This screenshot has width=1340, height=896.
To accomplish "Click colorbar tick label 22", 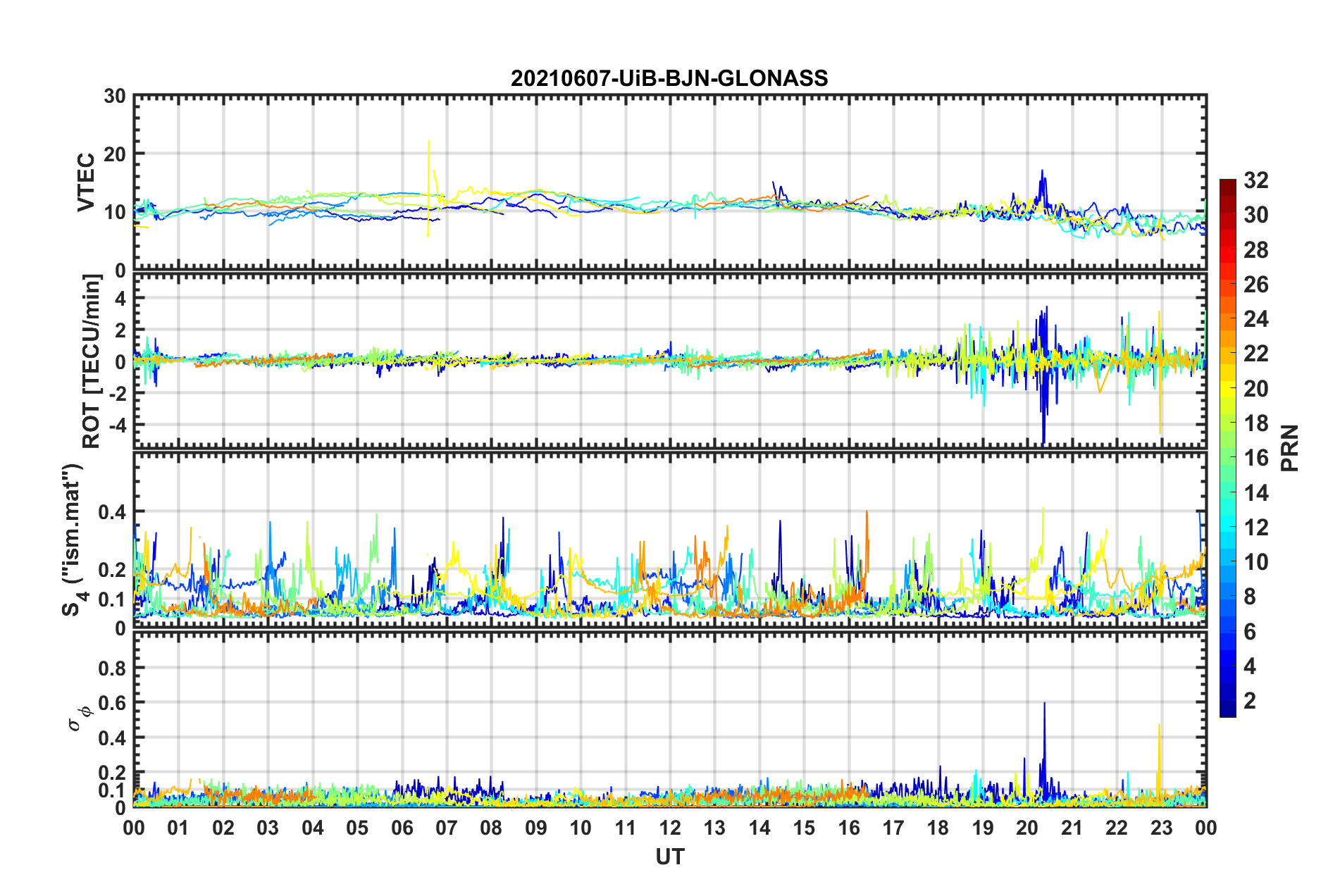I will (x=1256, y=354).
